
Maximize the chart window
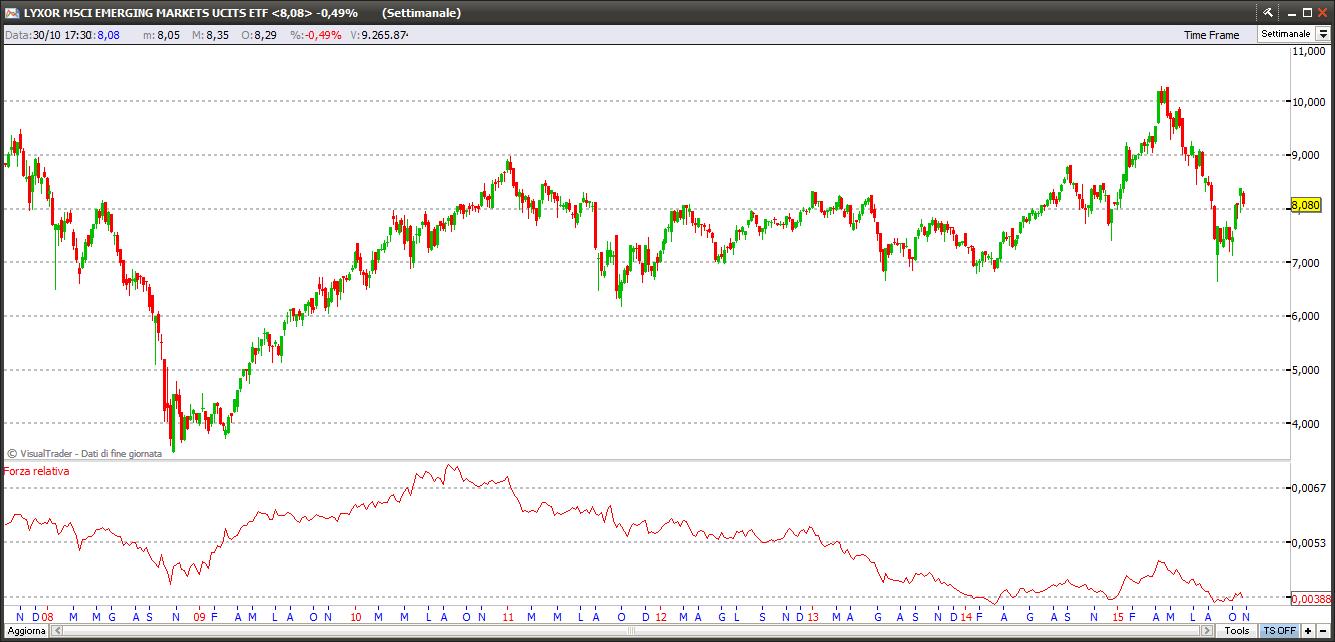[x=1306, y=12]
